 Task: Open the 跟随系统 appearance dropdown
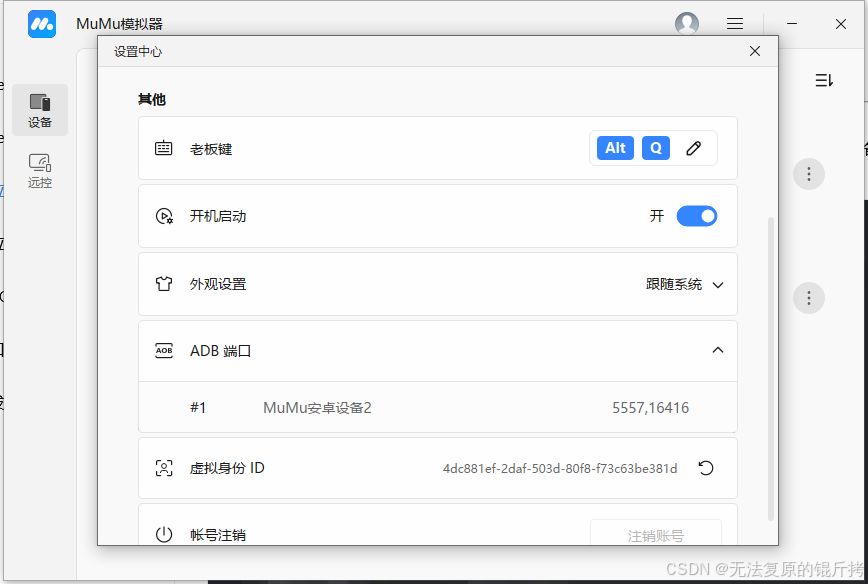point(684,285)
